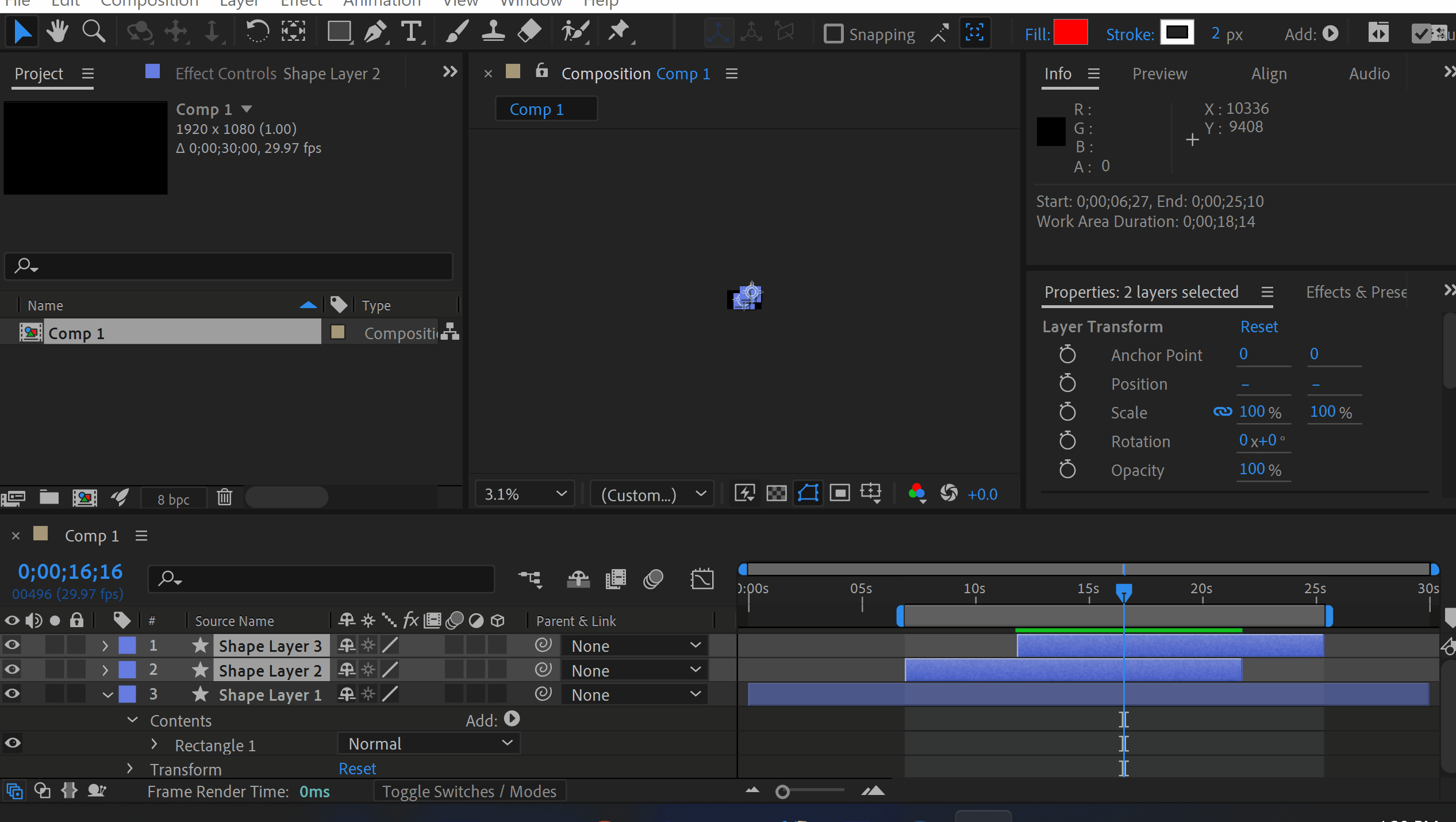The image size is (1456, 822).
Task: Open the magnification 3.1% dropdown
Action: tap(525, 494)
